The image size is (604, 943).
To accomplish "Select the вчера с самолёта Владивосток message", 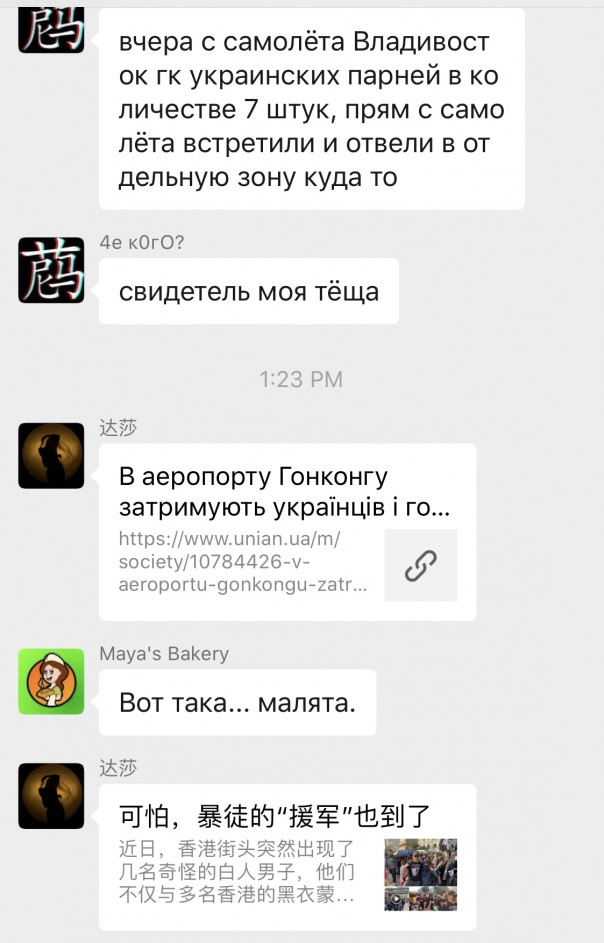I will [x=312, y=109].
